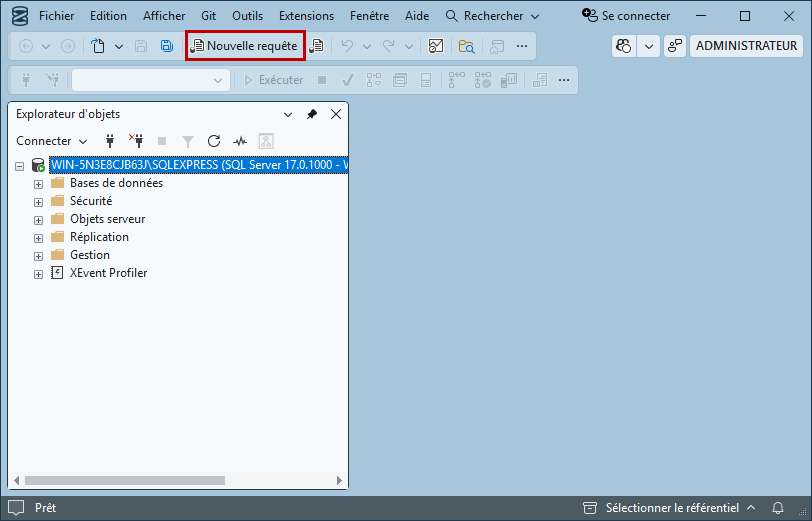The width and height of the screenshot is (812, 521).
Task: Click the connect plug icon in Object Explorer
Action: pyautogui.click(x=110, y=141)
